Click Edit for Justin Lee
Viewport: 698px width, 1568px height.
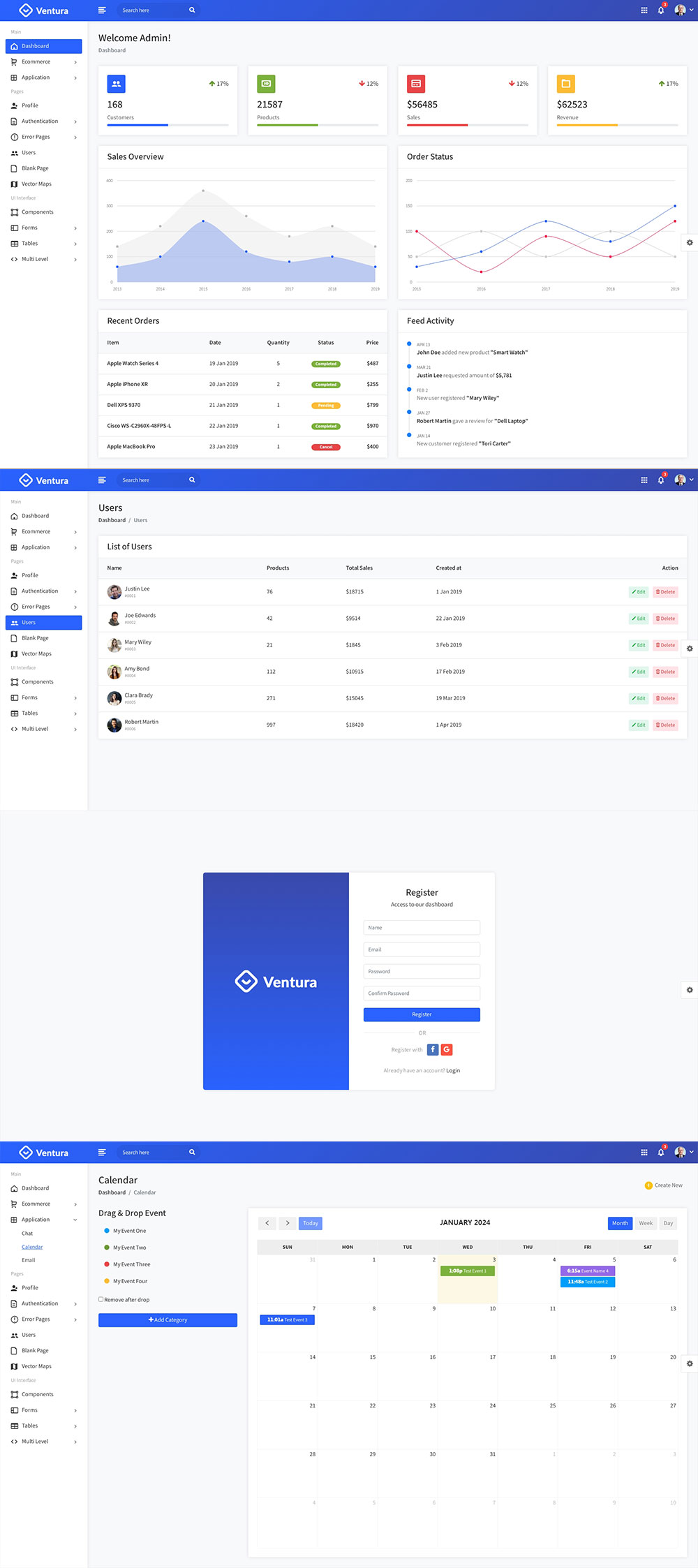coord(639,592)
